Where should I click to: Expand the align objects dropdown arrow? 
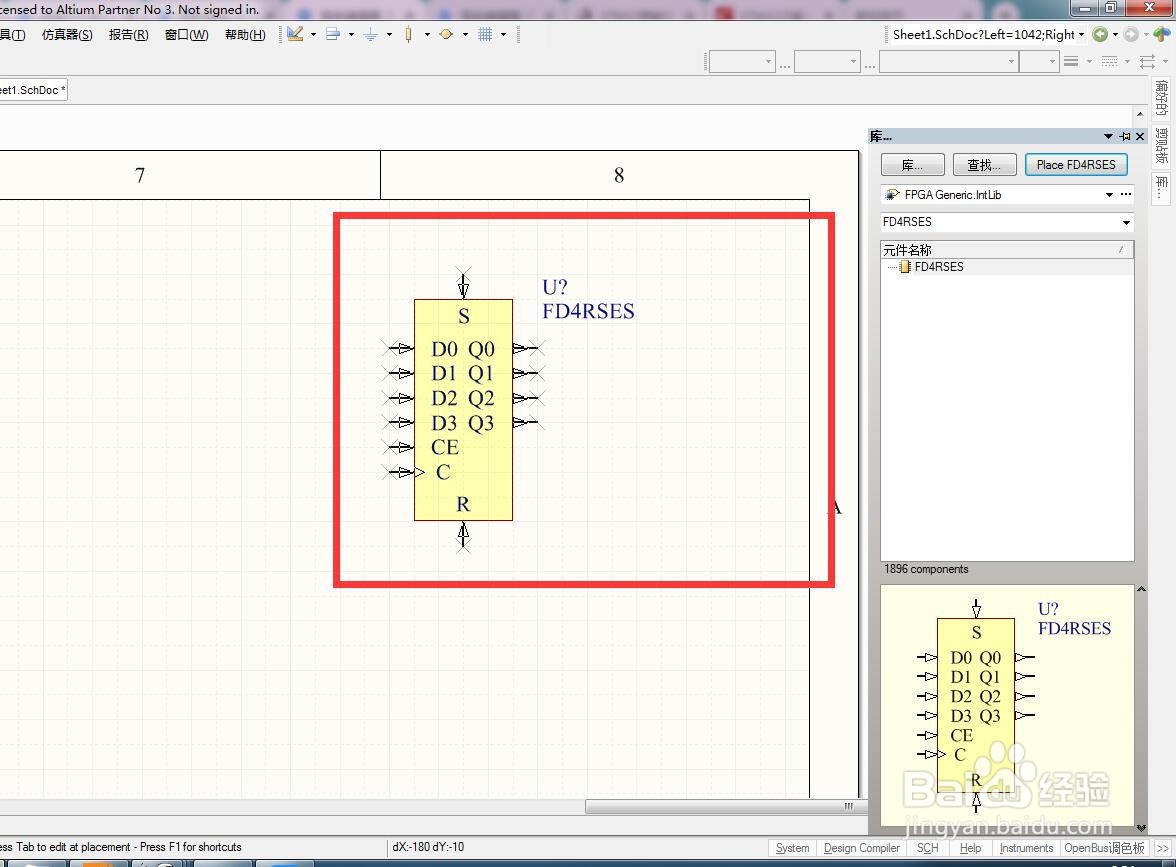pos(351,34)
